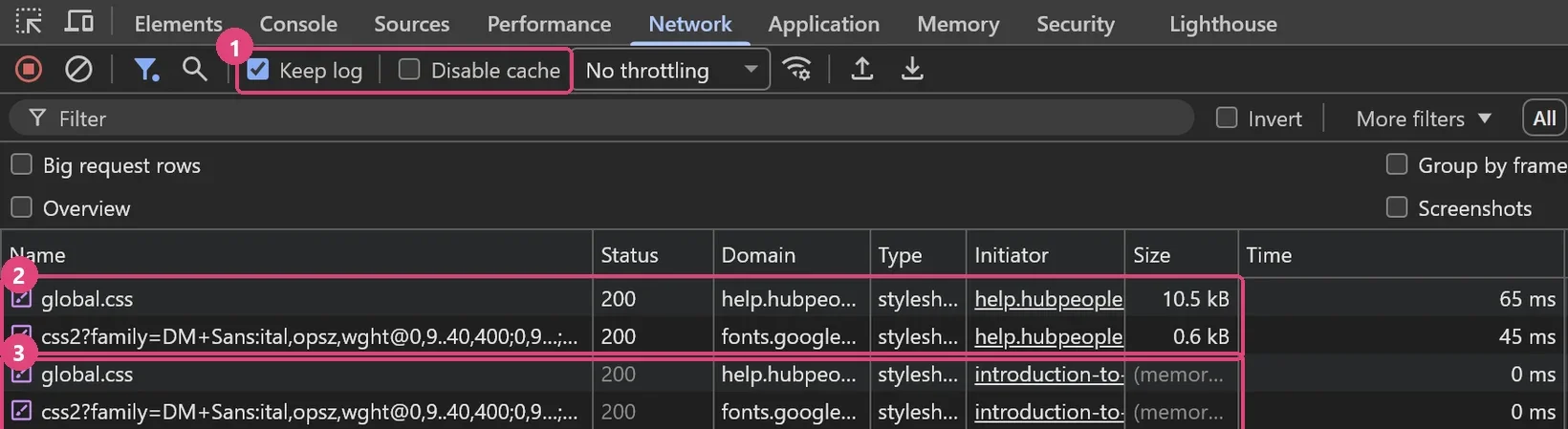Stop recording the network log
Image resolution: width=1568 pixels, height=429 pixels.
[29, 69]
